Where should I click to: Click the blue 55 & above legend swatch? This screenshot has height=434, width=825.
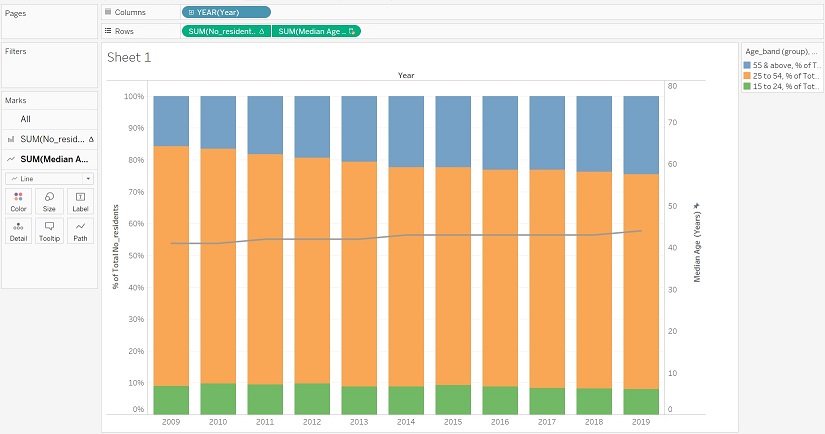[745, 62]
